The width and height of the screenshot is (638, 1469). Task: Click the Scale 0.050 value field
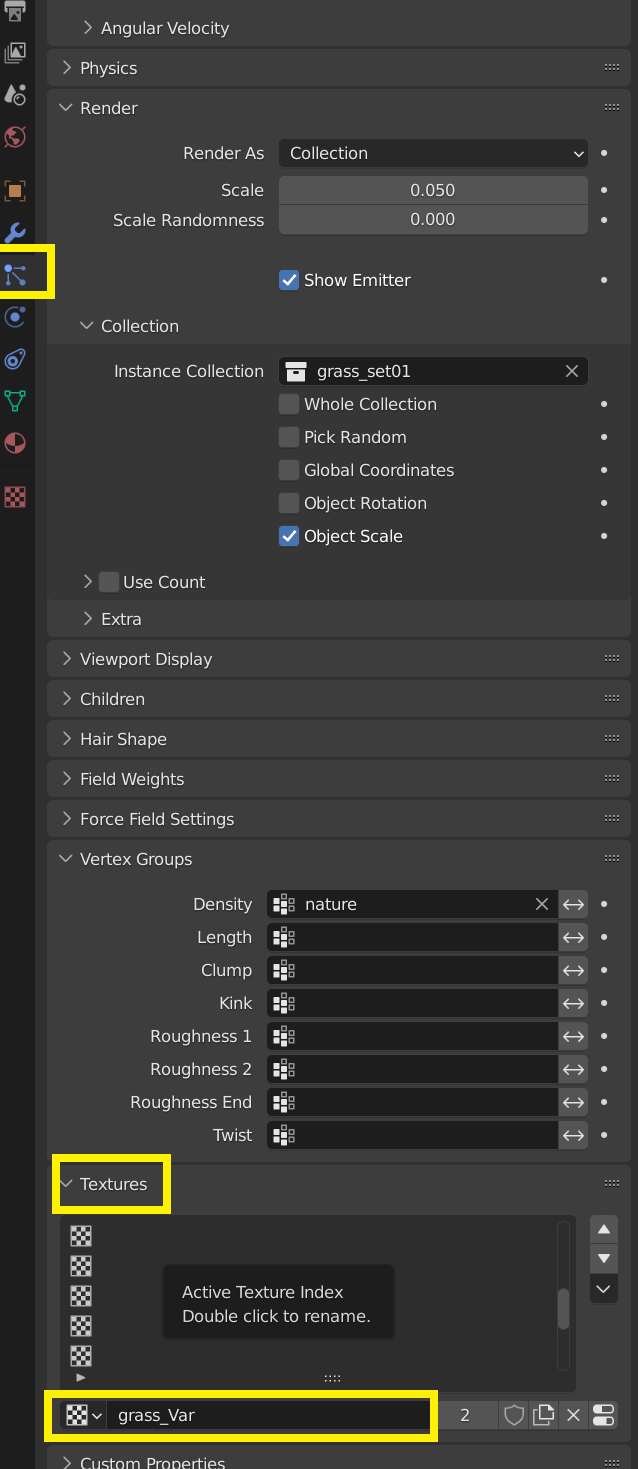[x=433, y=190]
